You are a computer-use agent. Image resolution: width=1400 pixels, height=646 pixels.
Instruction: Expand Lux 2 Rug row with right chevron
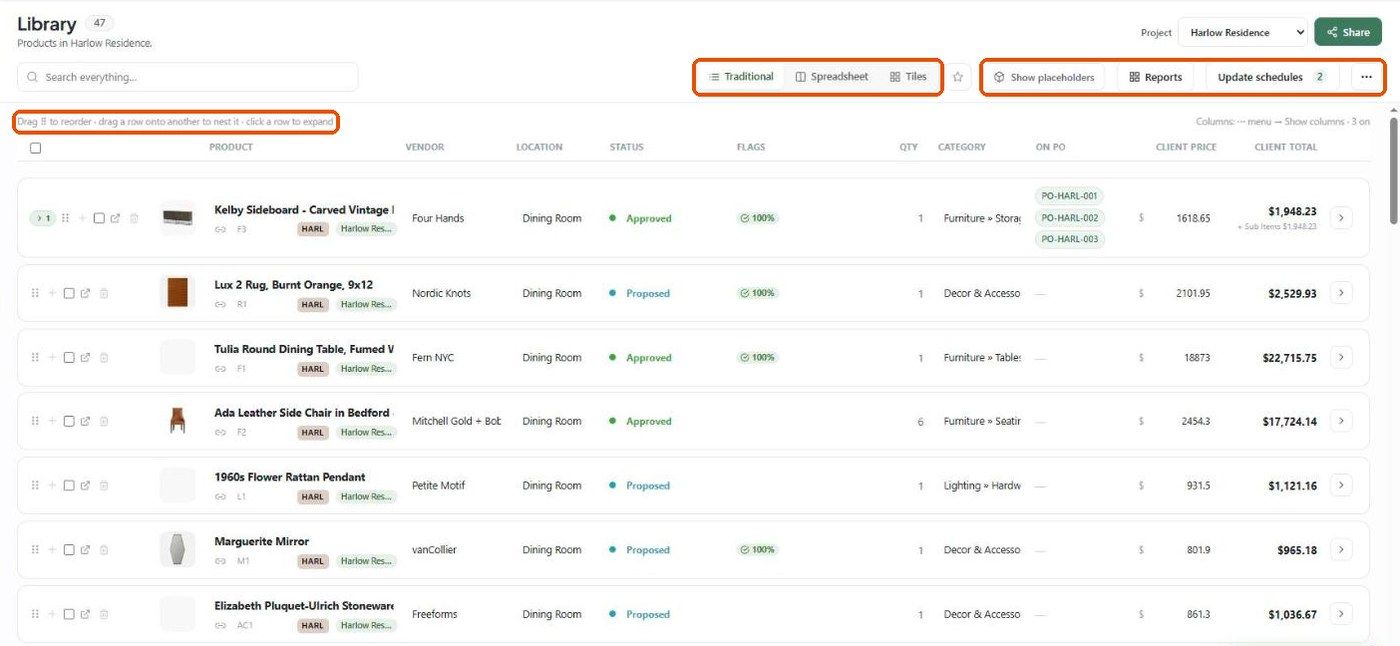1341,293
